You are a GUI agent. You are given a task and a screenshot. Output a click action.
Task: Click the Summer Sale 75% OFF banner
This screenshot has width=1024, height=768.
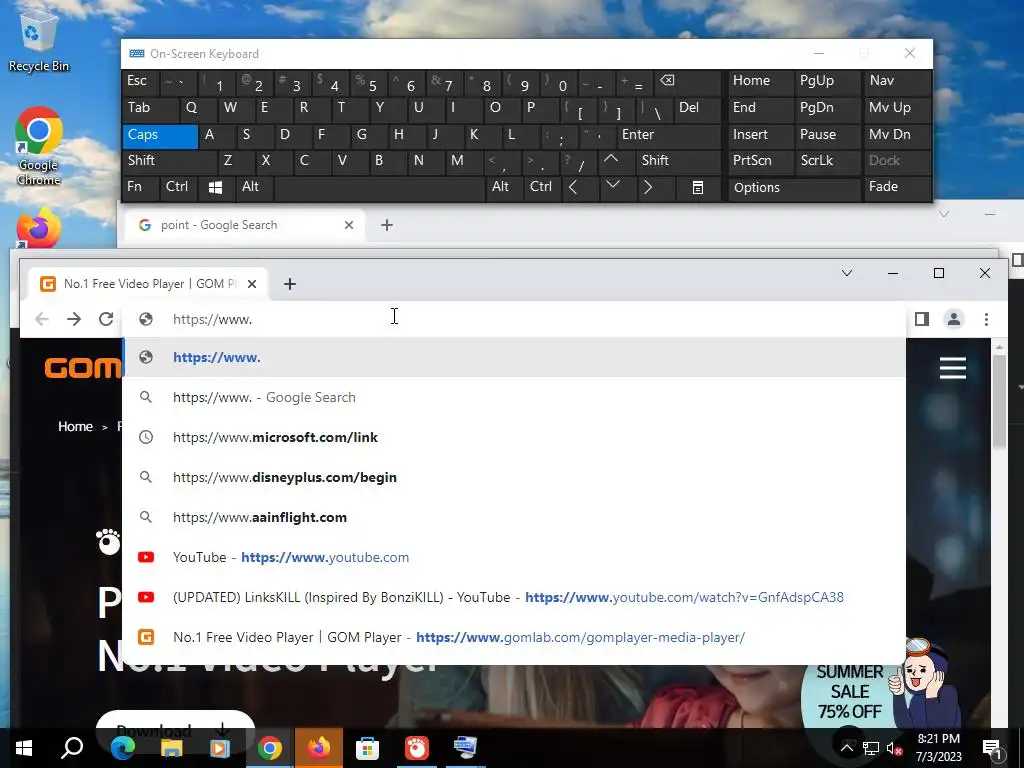(850, 692)
